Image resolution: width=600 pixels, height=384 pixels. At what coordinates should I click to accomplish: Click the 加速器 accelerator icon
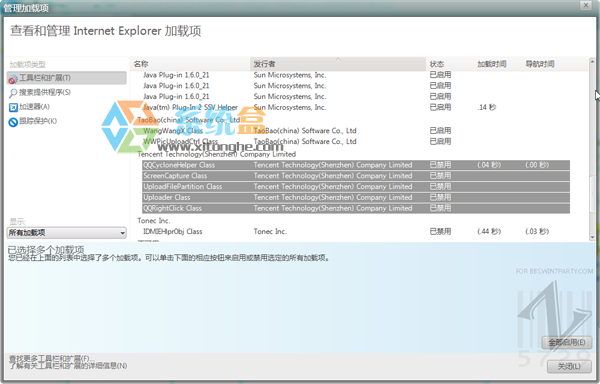tap(13, 107)
